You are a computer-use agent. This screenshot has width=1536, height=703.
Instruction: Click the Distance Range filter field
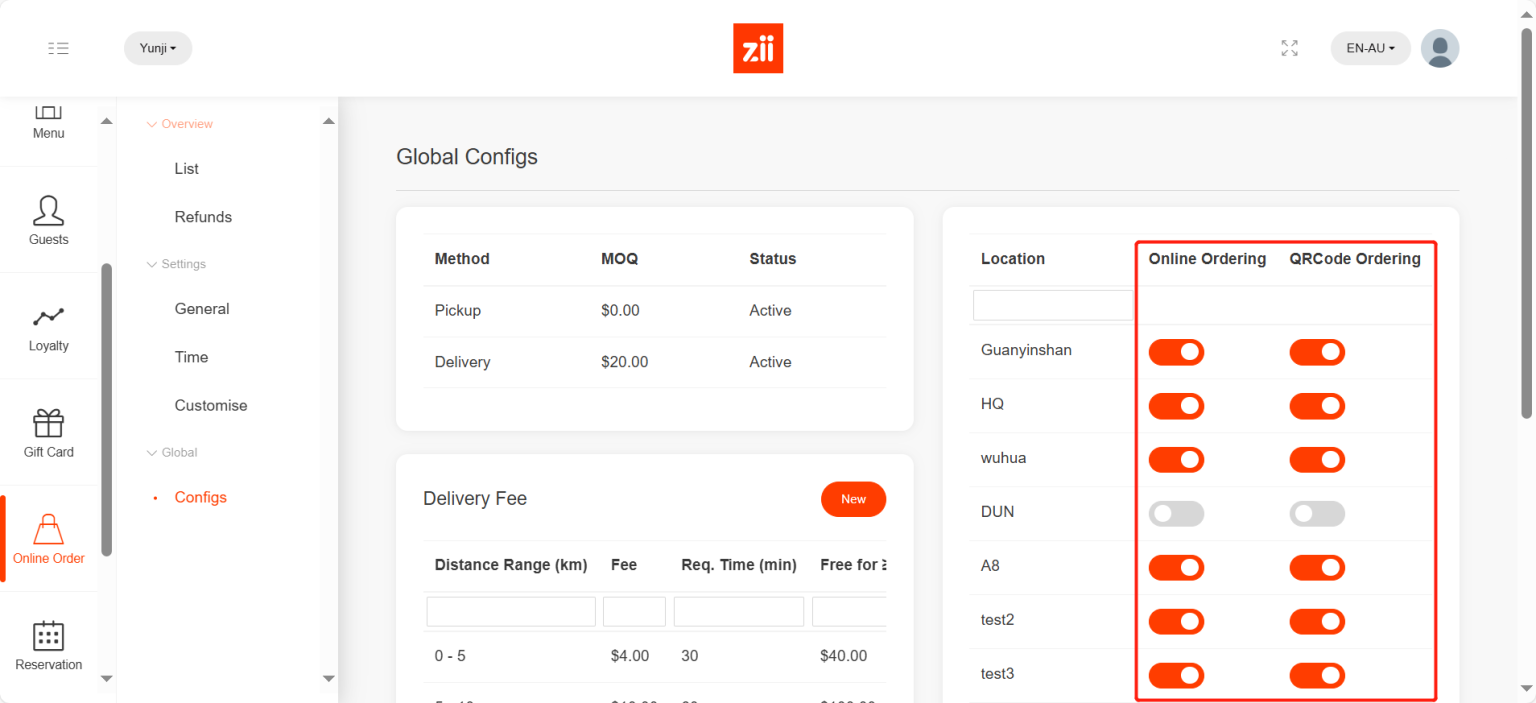(x=511, y=612)
